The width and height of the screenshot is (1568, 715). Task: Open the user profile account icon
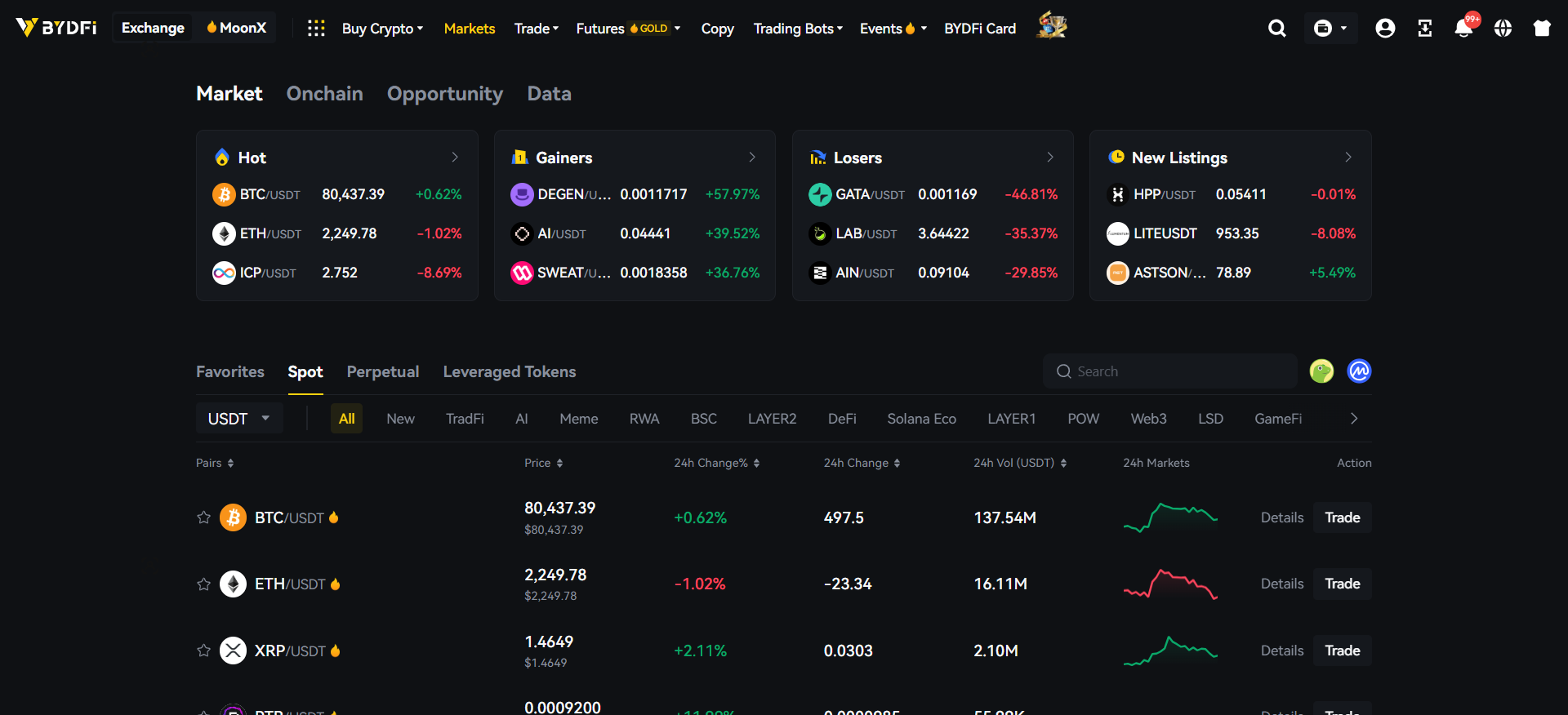click(1385, 29)
